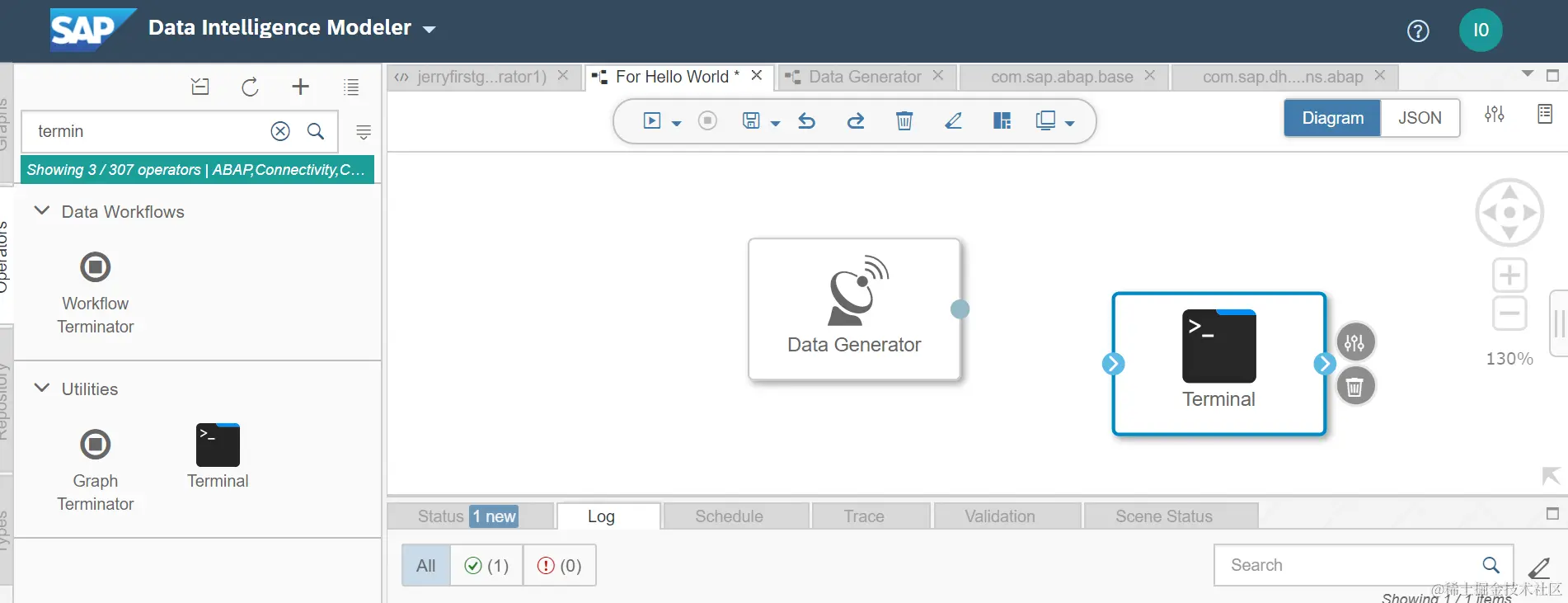Click the Terminal node input port

pos(1113,364)
